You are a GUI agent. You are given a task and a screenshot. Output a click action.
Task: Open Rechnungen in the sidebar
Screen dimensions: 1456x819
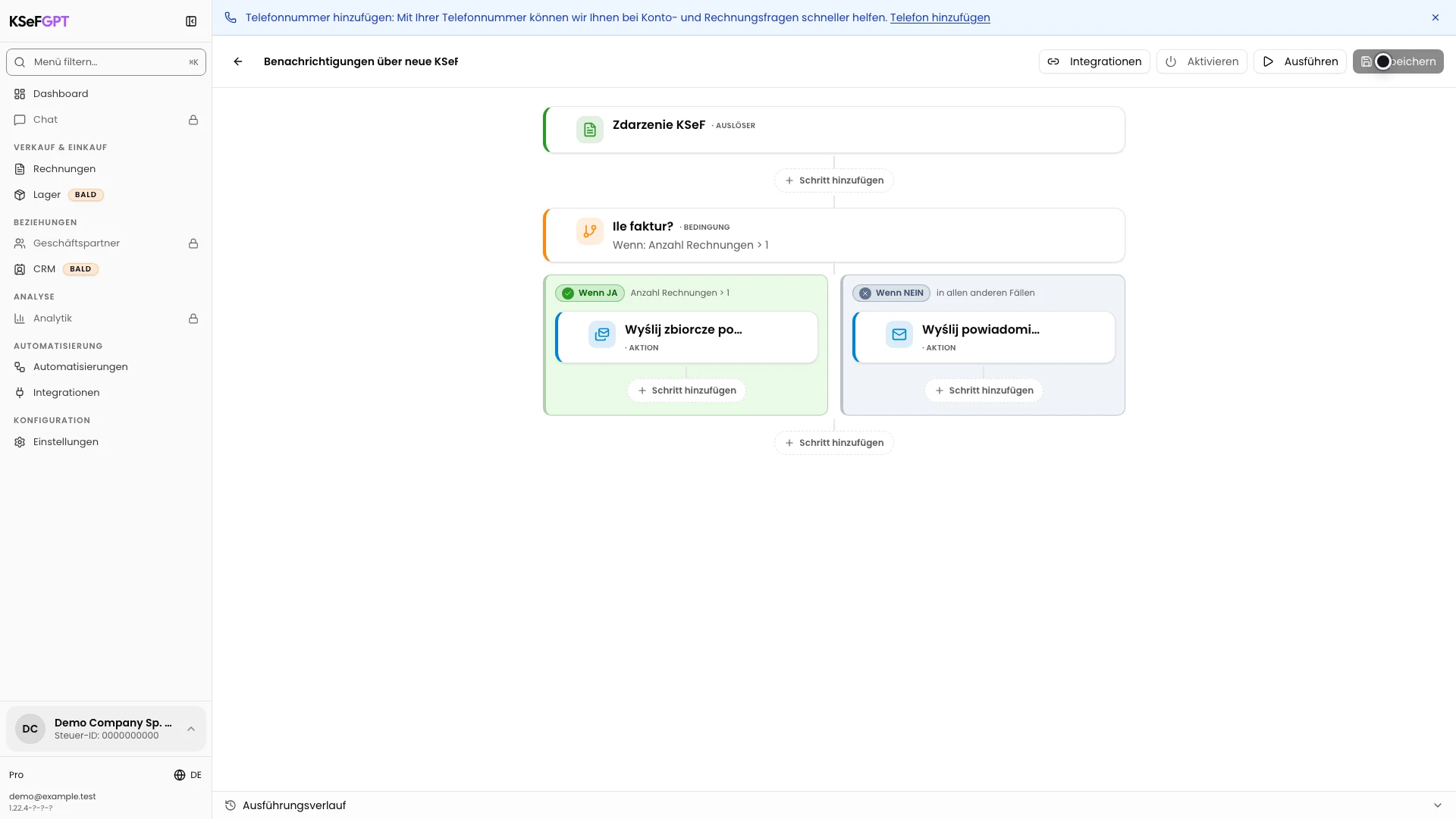click(106, 169)
